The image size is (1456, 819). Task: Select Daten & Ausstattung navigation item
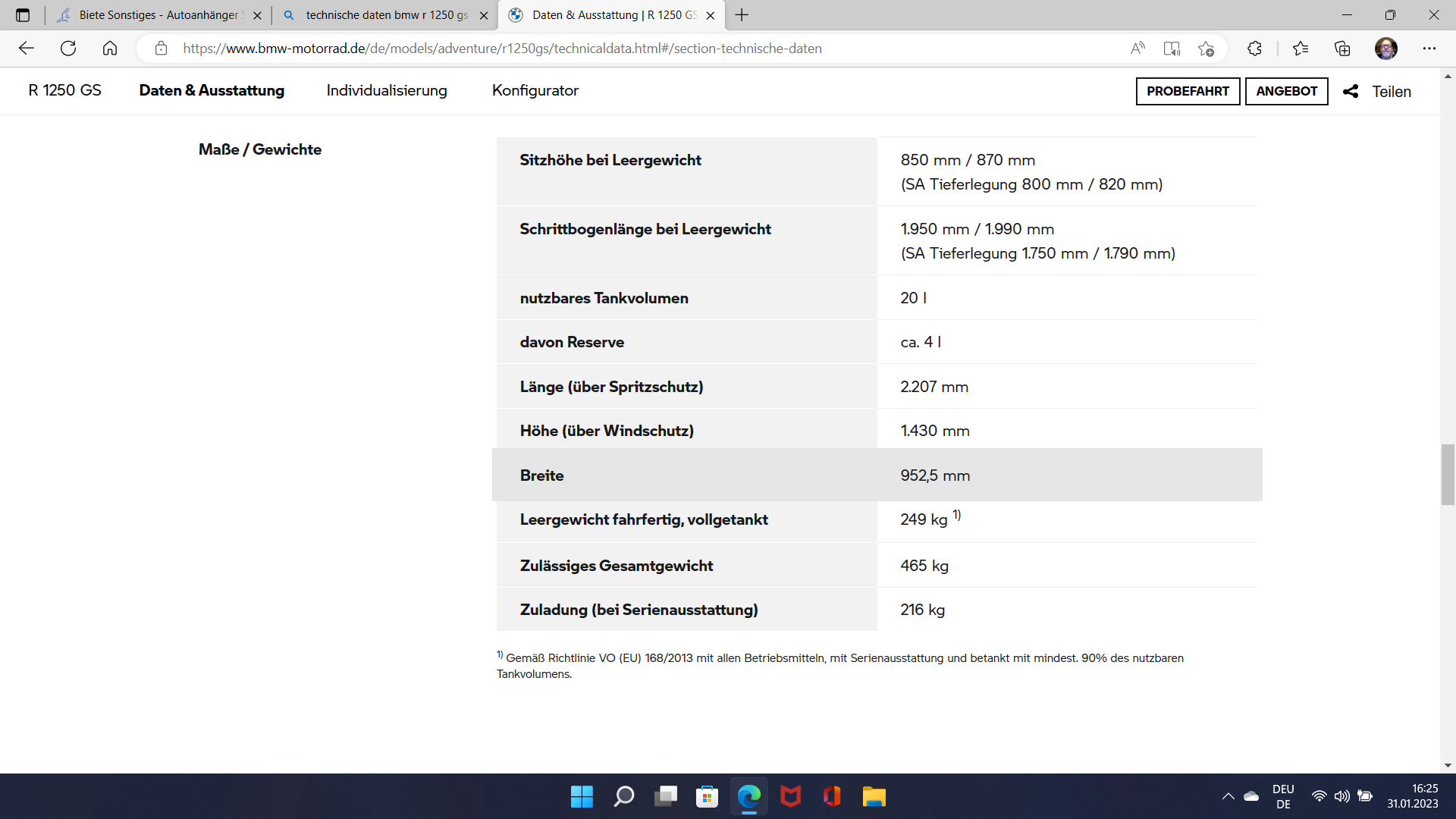coord(212,90)
